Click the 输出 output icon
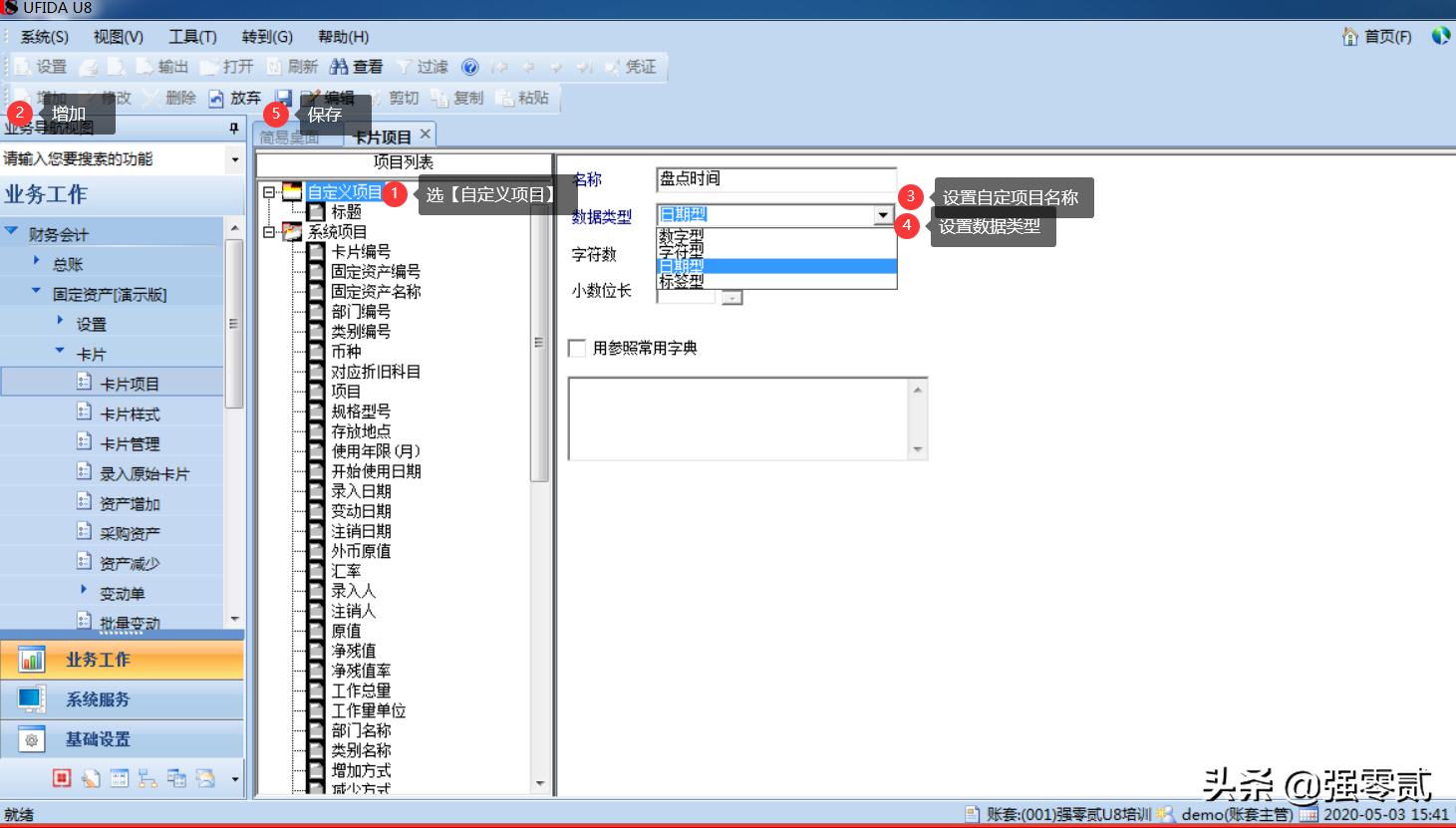Image resolution: width=1456 pixels, height=828 pixels. coord(162,66)
